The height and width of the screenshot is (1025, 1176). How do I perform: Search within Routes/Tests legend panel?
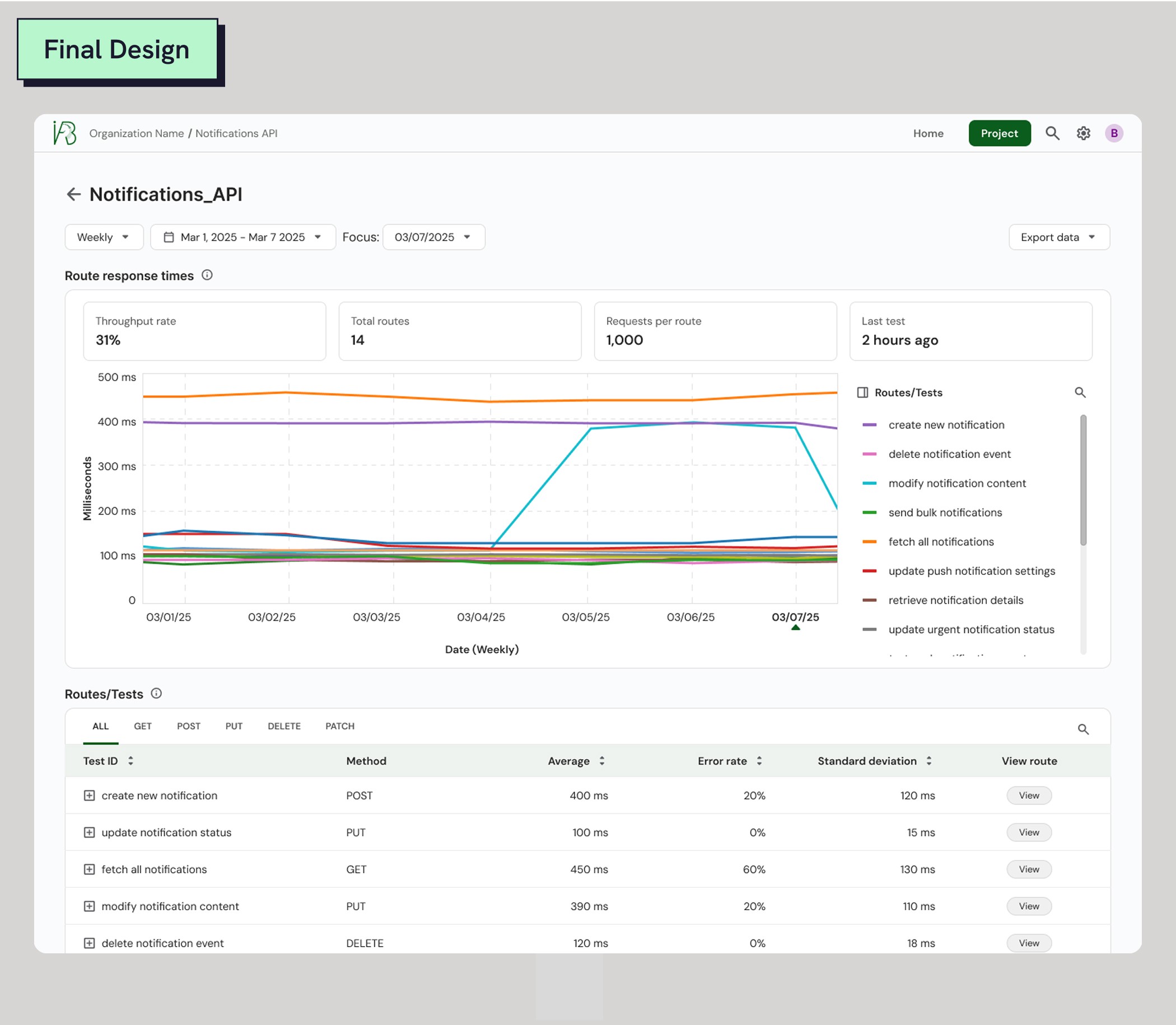(x=1079, y=392)
